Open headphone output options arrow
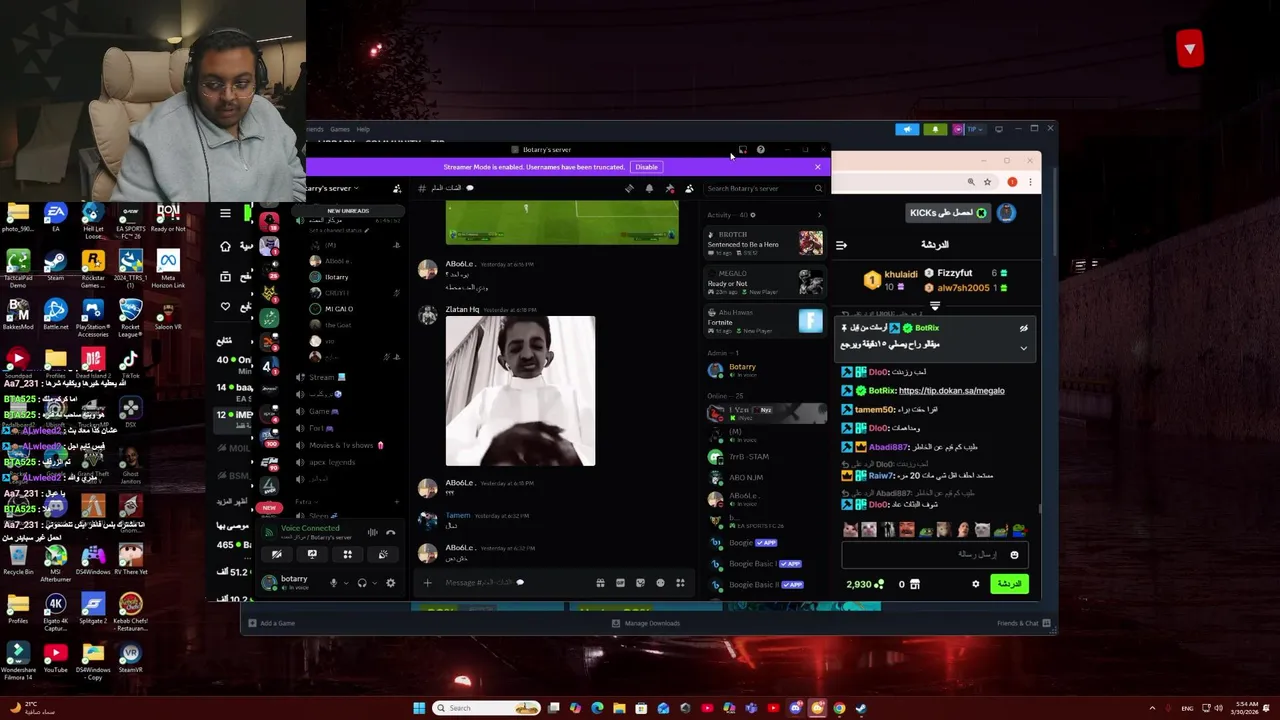The width and height of the screenshot is (1280, 720). pos(375,583)
